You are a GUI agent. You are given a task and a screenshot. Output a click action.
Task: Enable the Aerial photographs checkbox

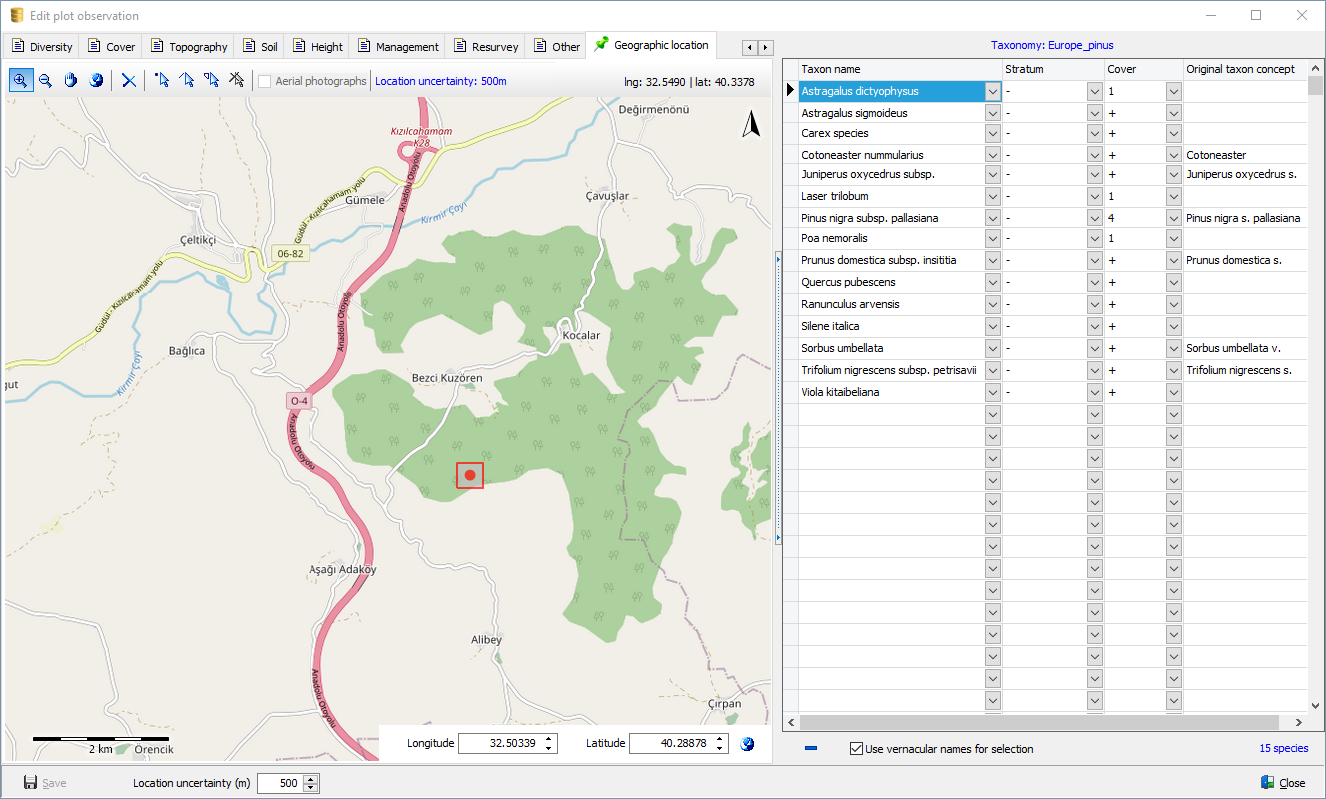(265, 81)
